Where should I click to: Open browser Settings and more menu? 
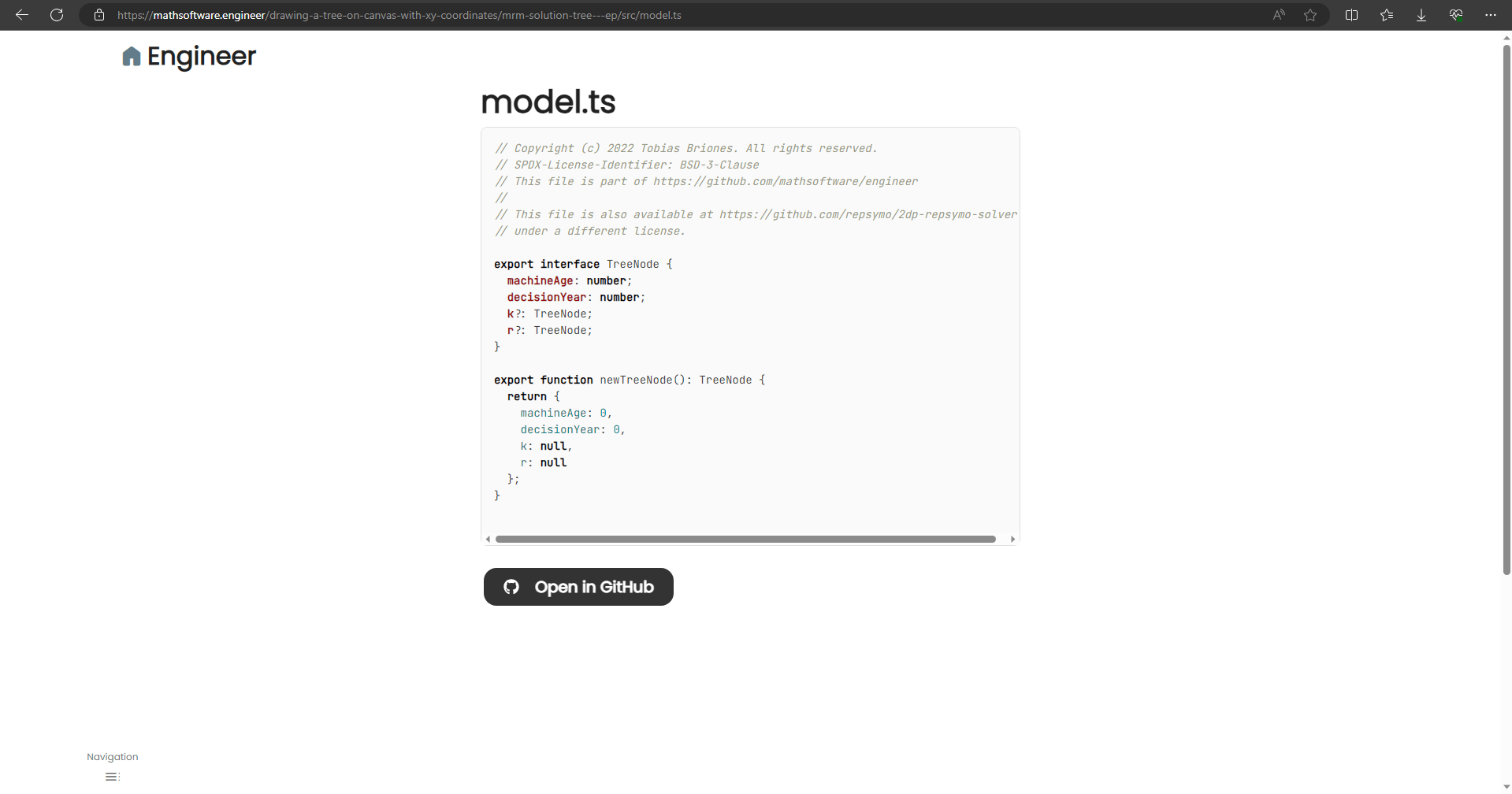click(x=1491, y=15)
